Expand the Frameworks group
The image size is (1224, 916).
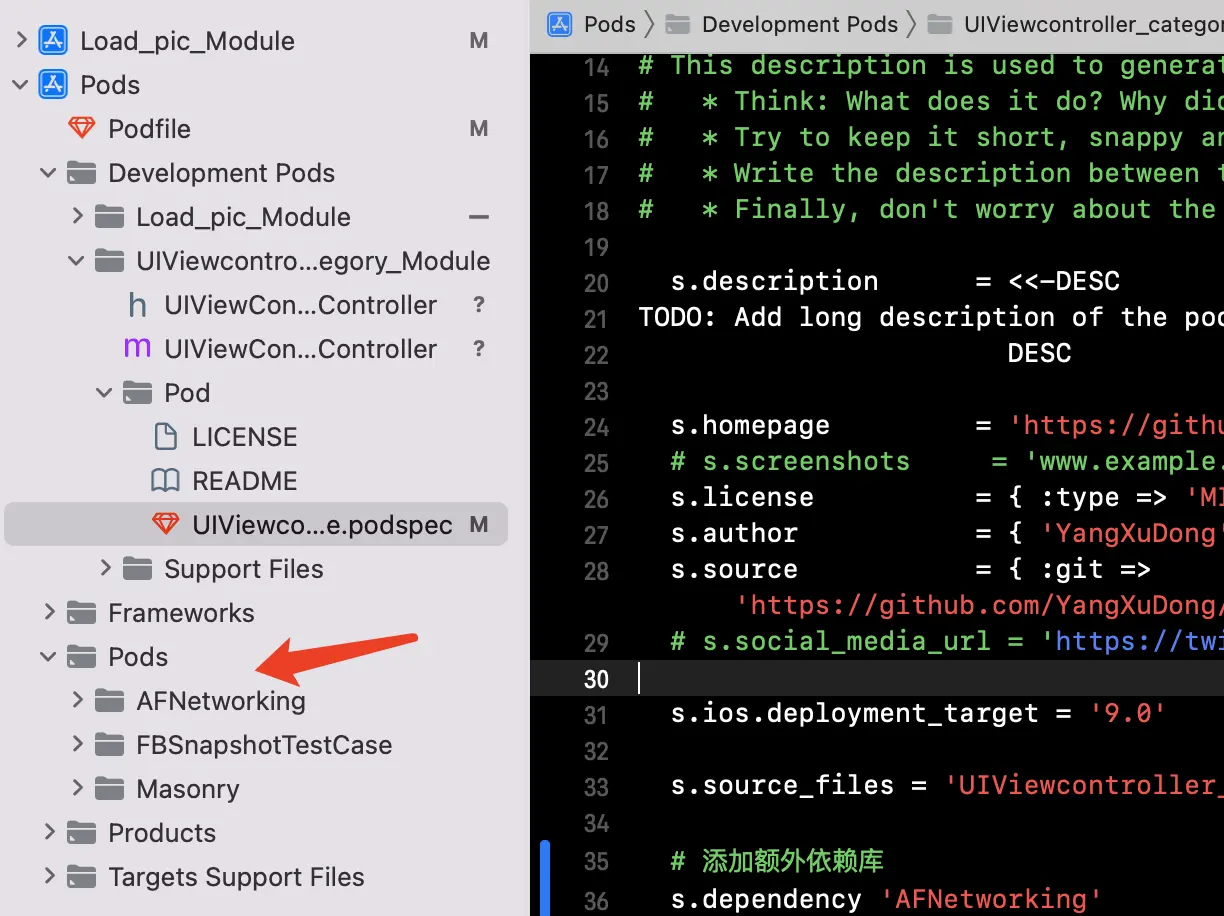tap(49, 613)
